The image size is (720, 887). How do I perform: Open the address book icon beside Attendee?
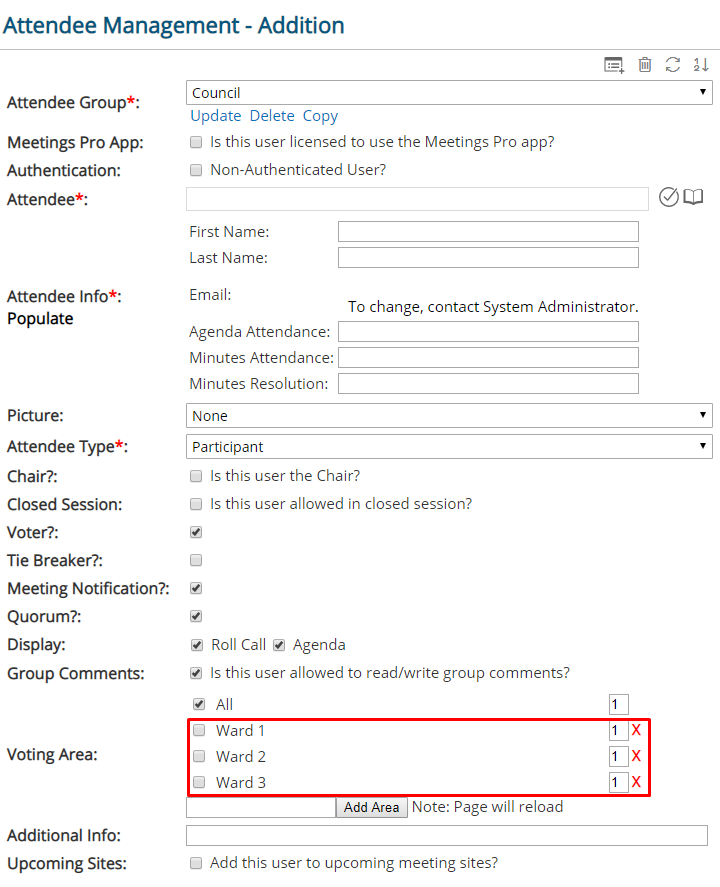tap(693, 197)
